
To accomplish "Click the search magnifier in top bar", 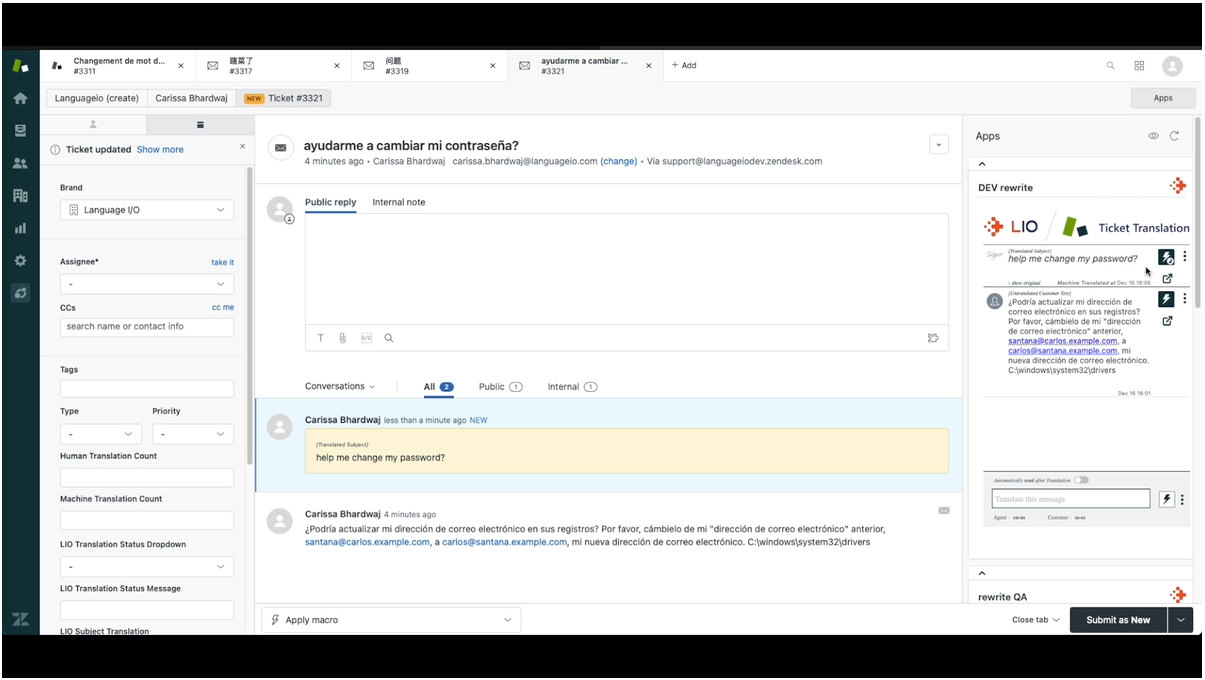I will click(1110, 65).
